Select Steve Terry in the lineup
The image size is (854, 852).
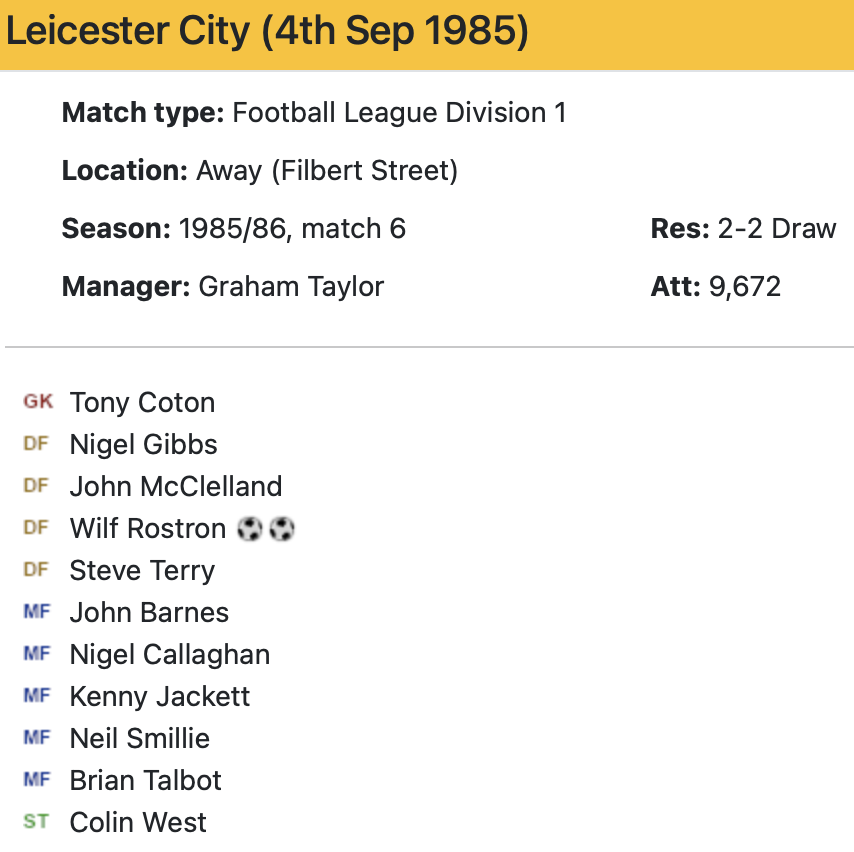click(x=142, y=571)
